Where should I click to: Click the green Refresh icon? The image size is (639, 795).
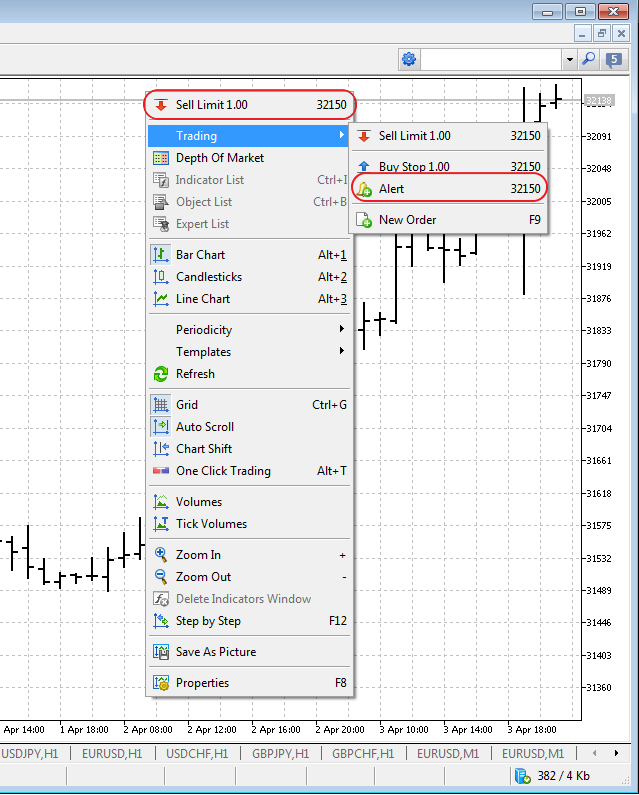(161, 374)
